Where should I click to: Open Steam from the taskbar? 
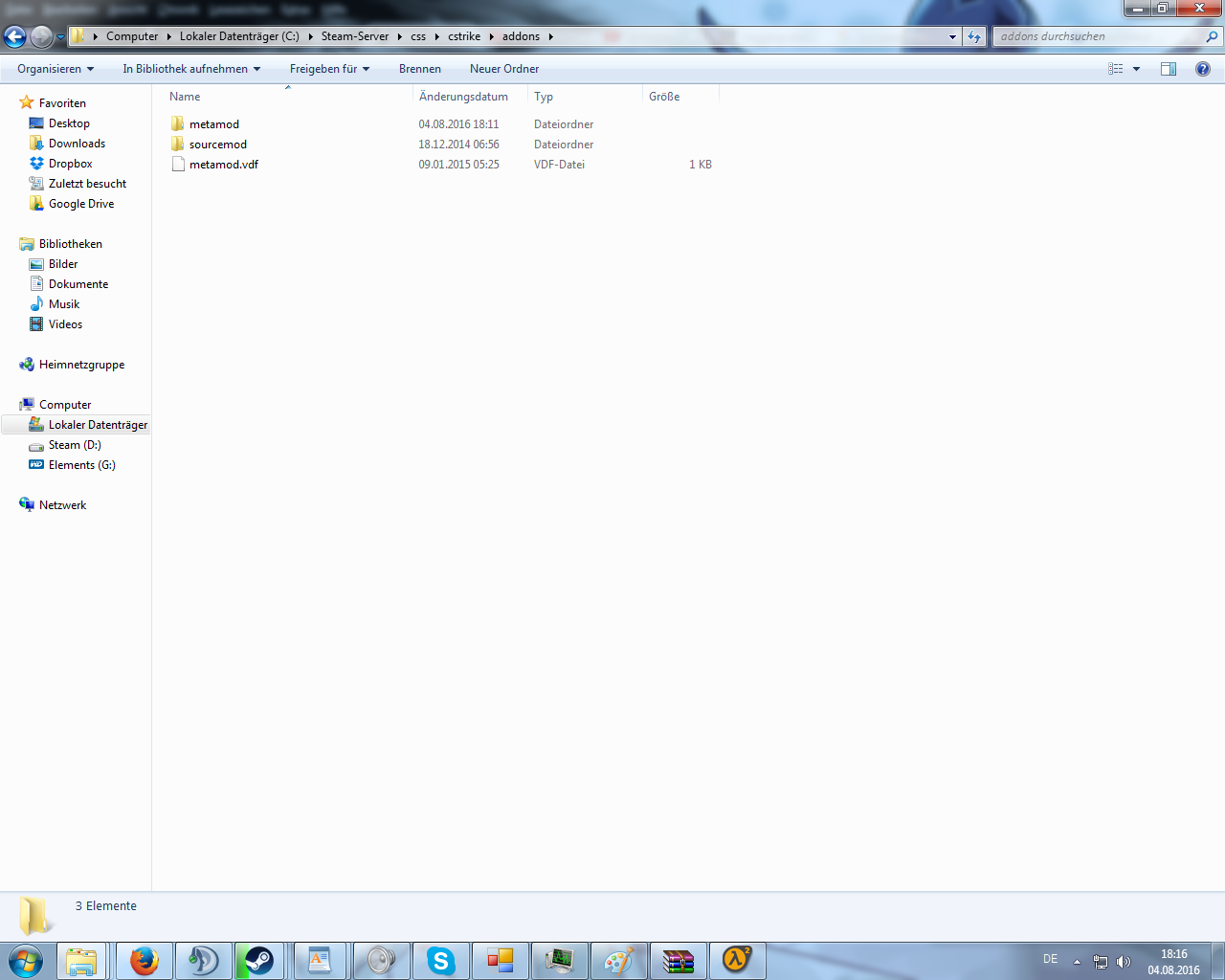259,960
